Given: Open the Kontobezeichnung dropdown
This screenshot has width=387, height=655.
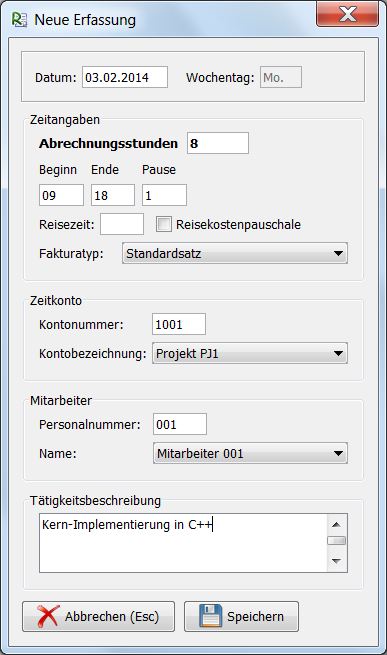Looking at the screenshot, I should (250, 353).
